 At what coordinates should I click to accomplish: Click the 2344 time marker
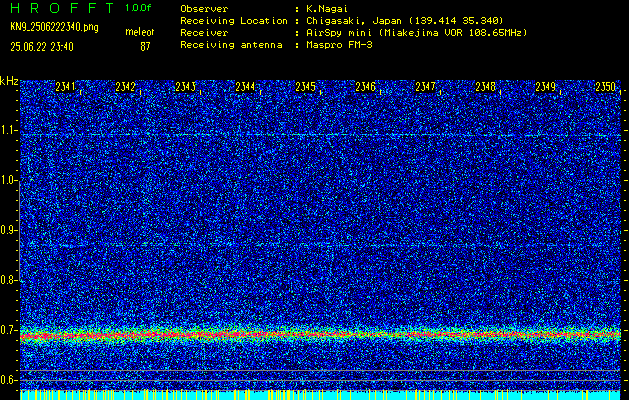pyautogui.click(x=246, y=87)
